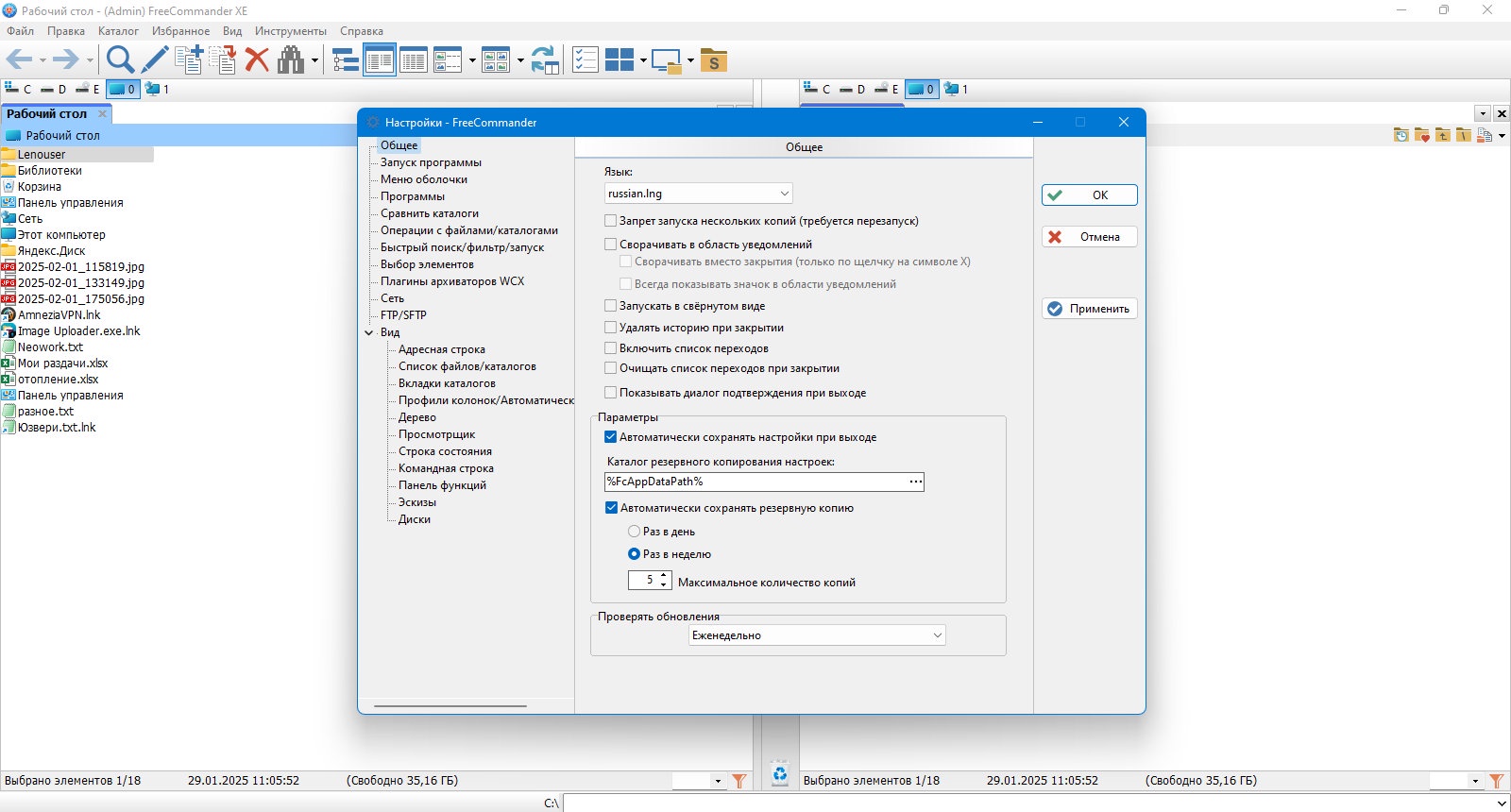Uncheck "Автоматически сохранять настройки при выходе"
1511x812 pixels.
(611, 437)
